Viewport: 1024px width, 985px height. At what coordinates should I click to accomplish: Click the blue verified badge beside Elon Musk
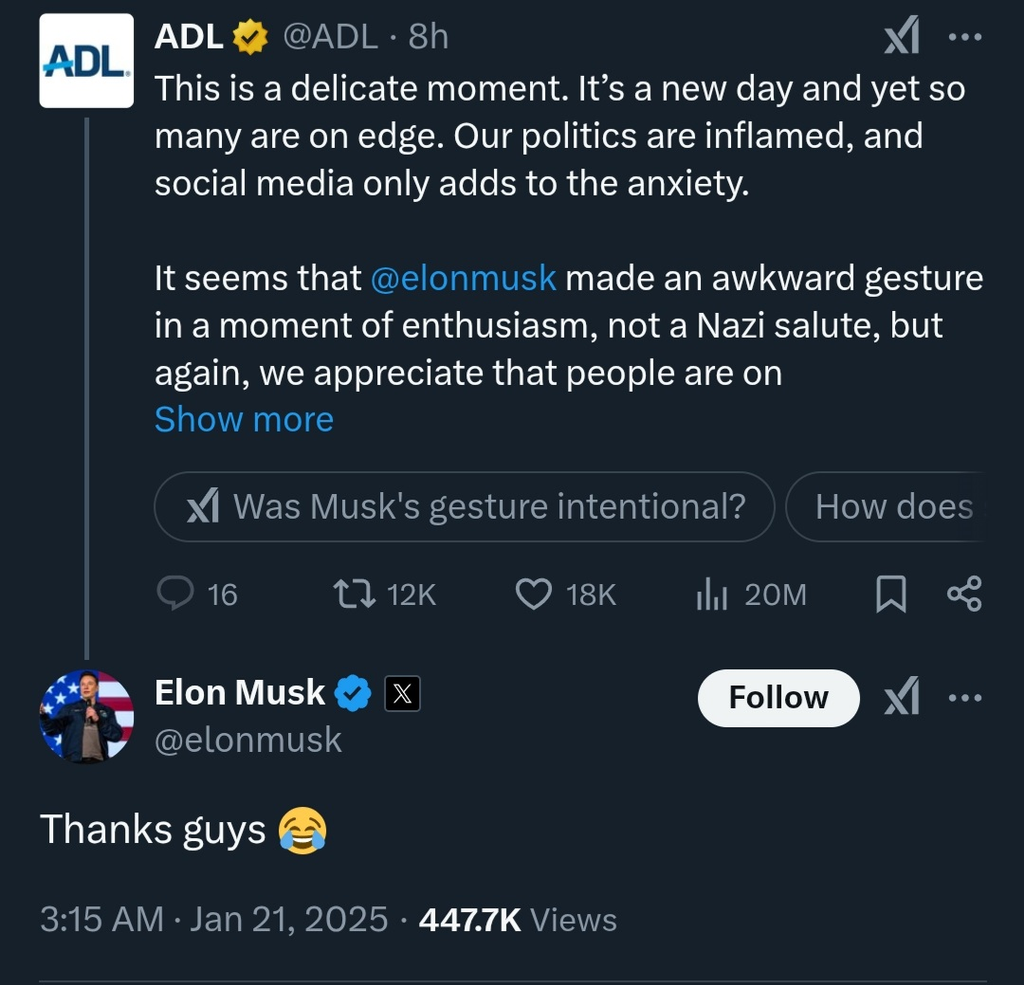pyautogui.click(x=353, y=693)
